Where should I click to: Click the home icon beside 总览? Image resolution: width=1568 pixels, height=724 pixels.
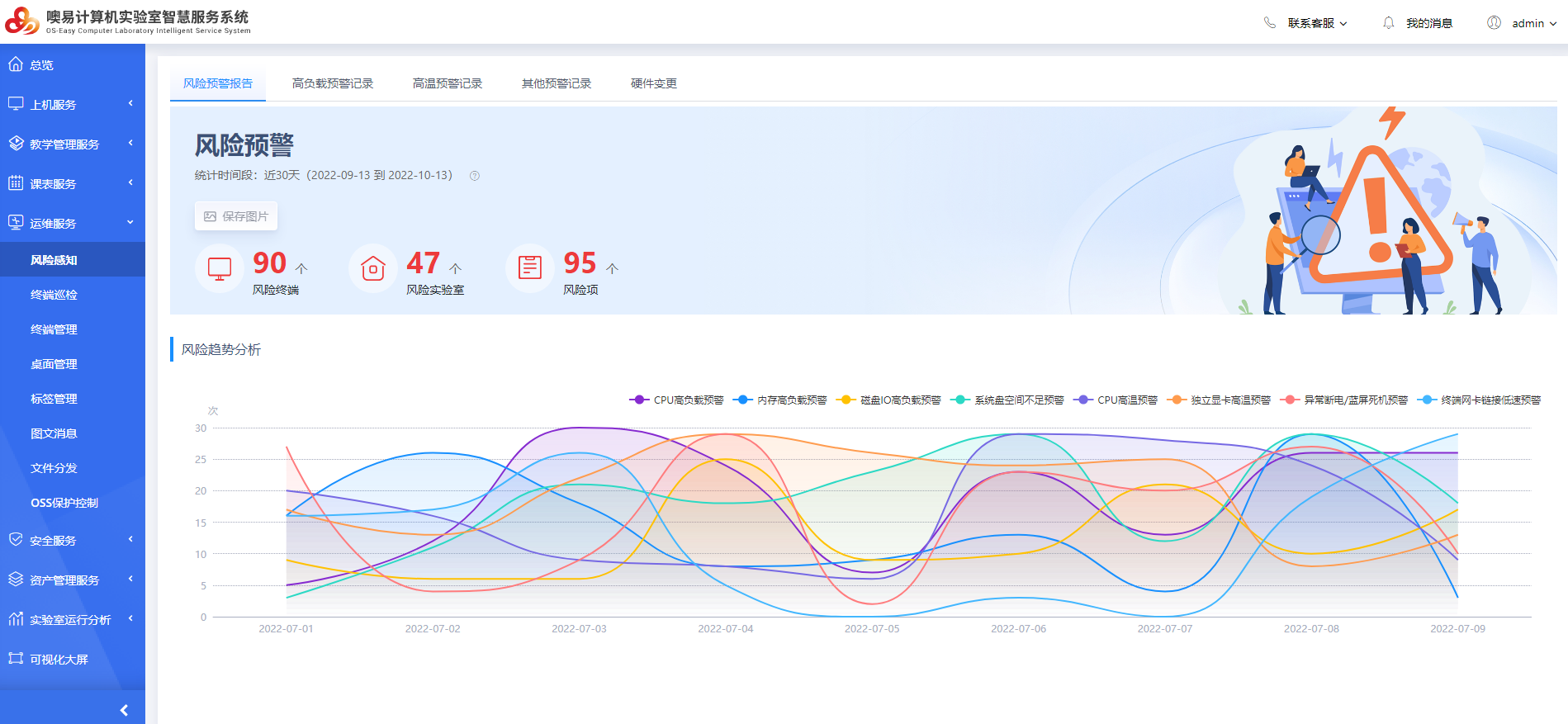tap(16, 64)
